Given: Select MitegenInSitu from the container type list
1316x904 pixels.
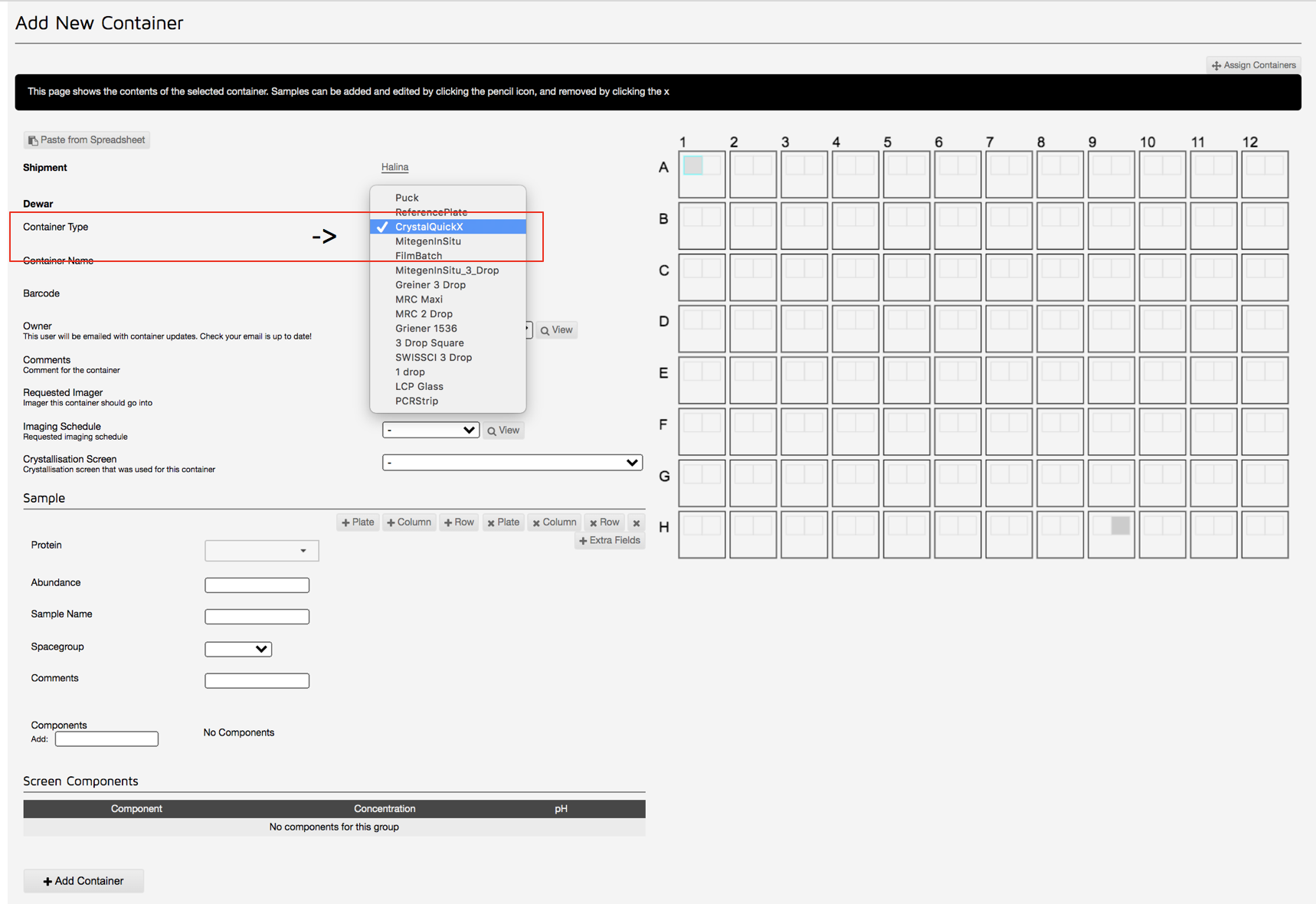Looking at the screenshot, I should pos(428,241).
